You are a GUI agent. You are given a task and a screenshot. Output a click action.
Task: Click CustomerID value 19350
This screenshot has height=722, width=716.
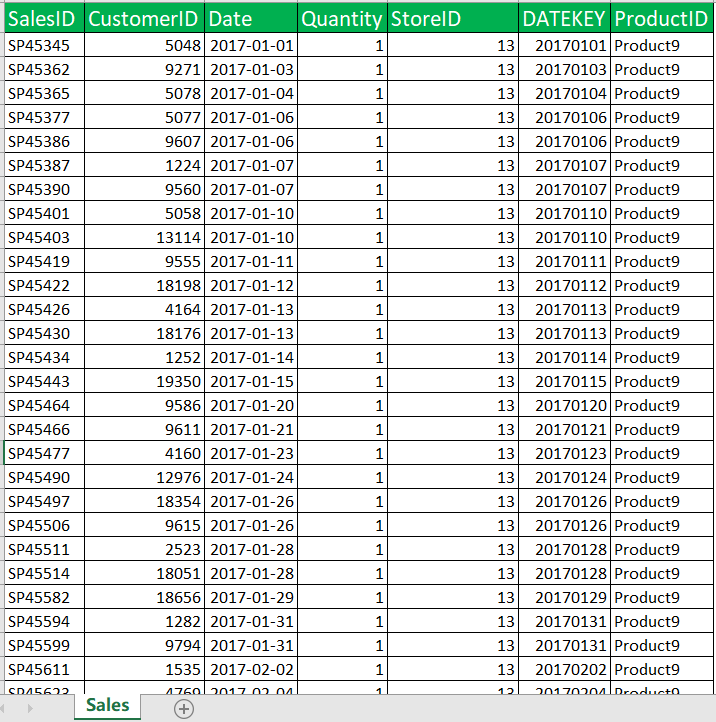[x=145, y=381]
